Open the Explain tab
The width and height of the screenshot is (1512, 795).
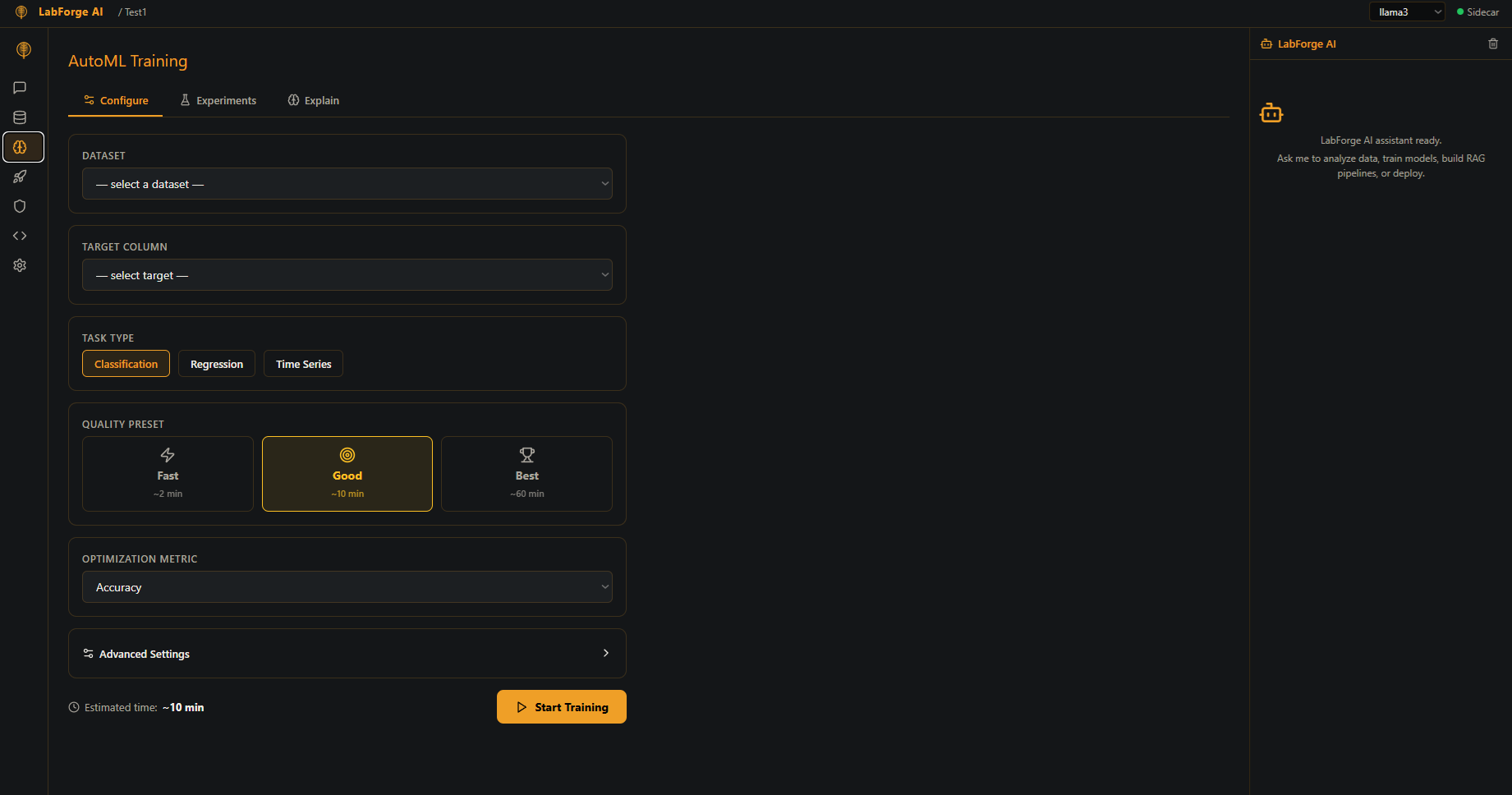(x=313, y=99)
